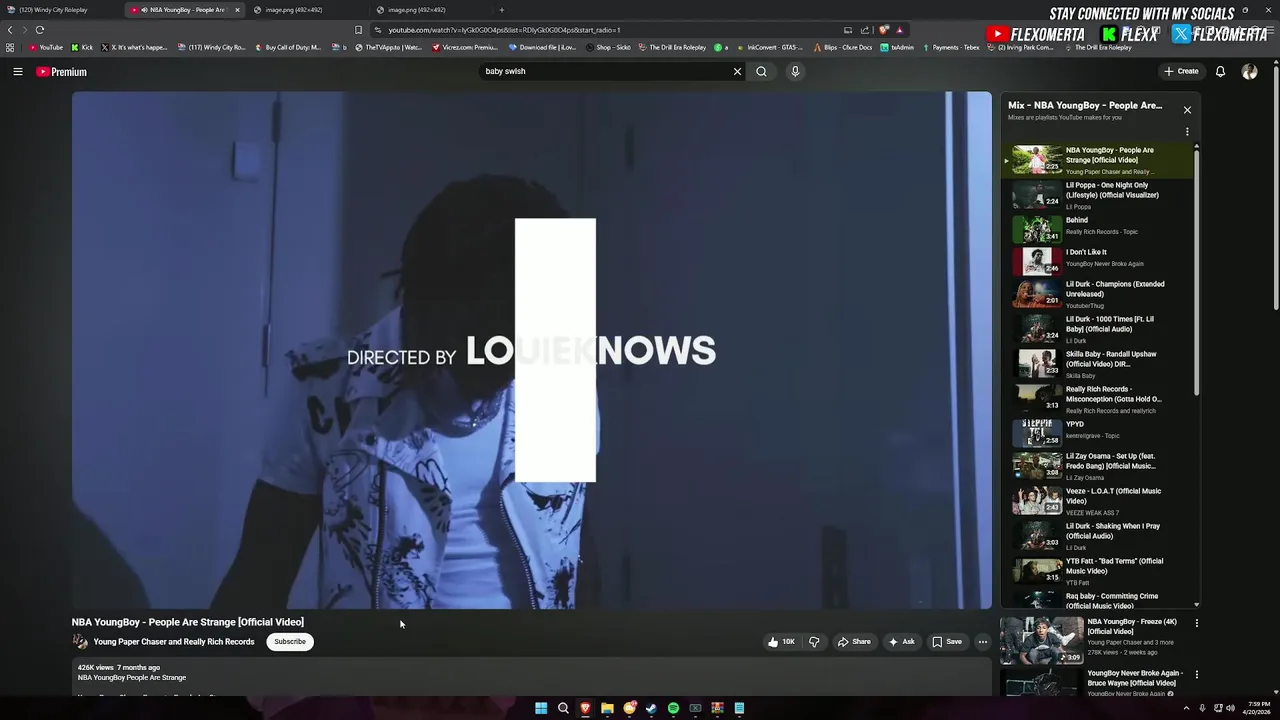Viewport: 1280px width, 720px height.
Task: Click the magnifier search button
Action: 761,71
